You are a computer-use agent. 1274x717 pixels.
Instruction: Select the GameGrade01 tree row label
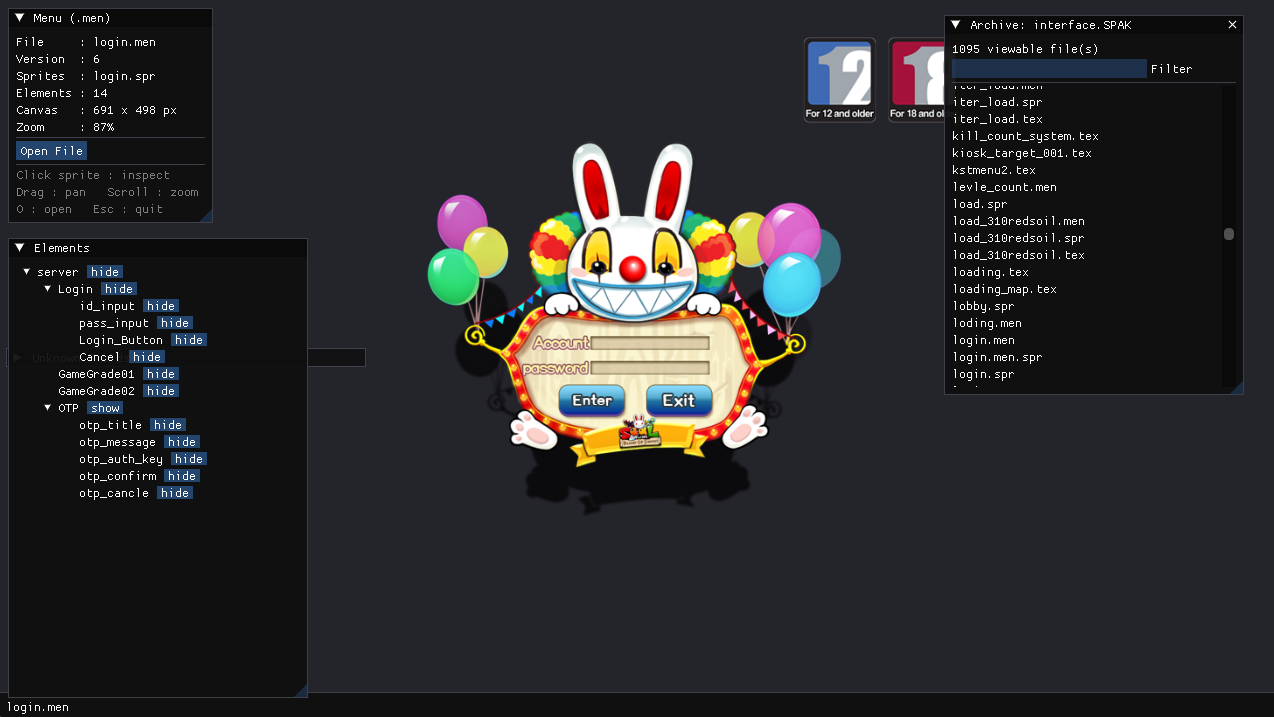coord(96,374)
